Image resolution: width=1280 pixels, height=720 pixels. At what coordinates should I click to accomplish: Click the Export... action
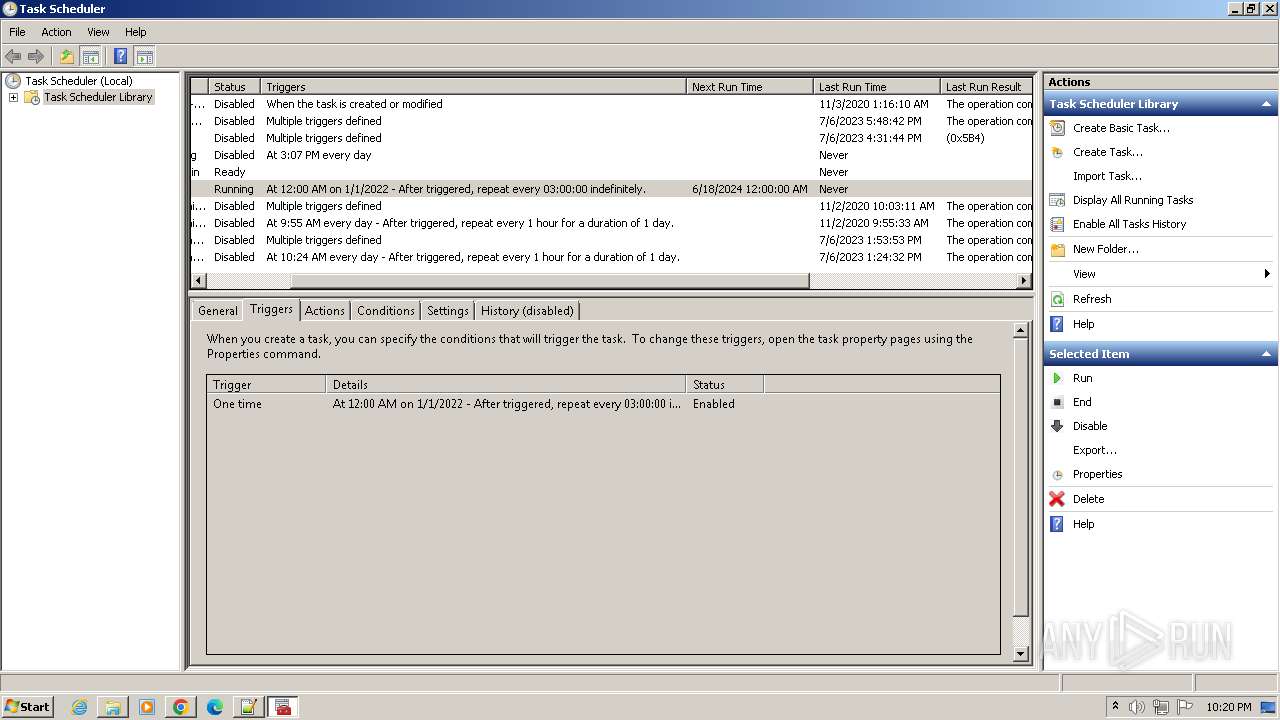(x=1095, y=450)
